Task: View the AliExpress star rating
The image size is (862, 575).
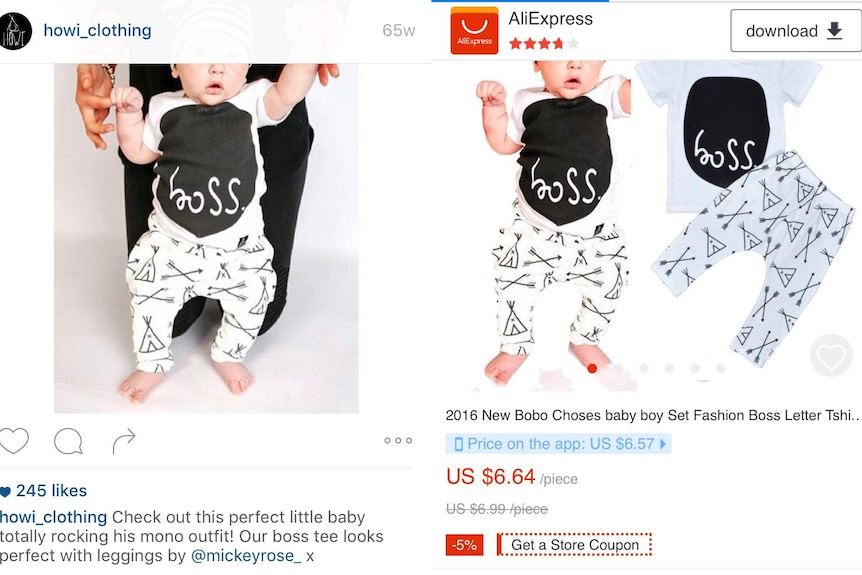Action: [544, 43]
